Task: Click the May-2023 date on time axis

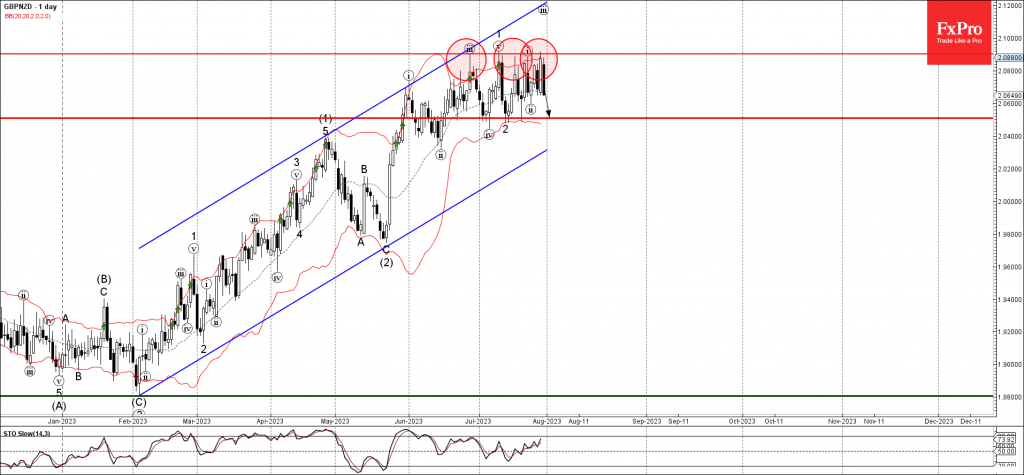Action: point(336,422)
